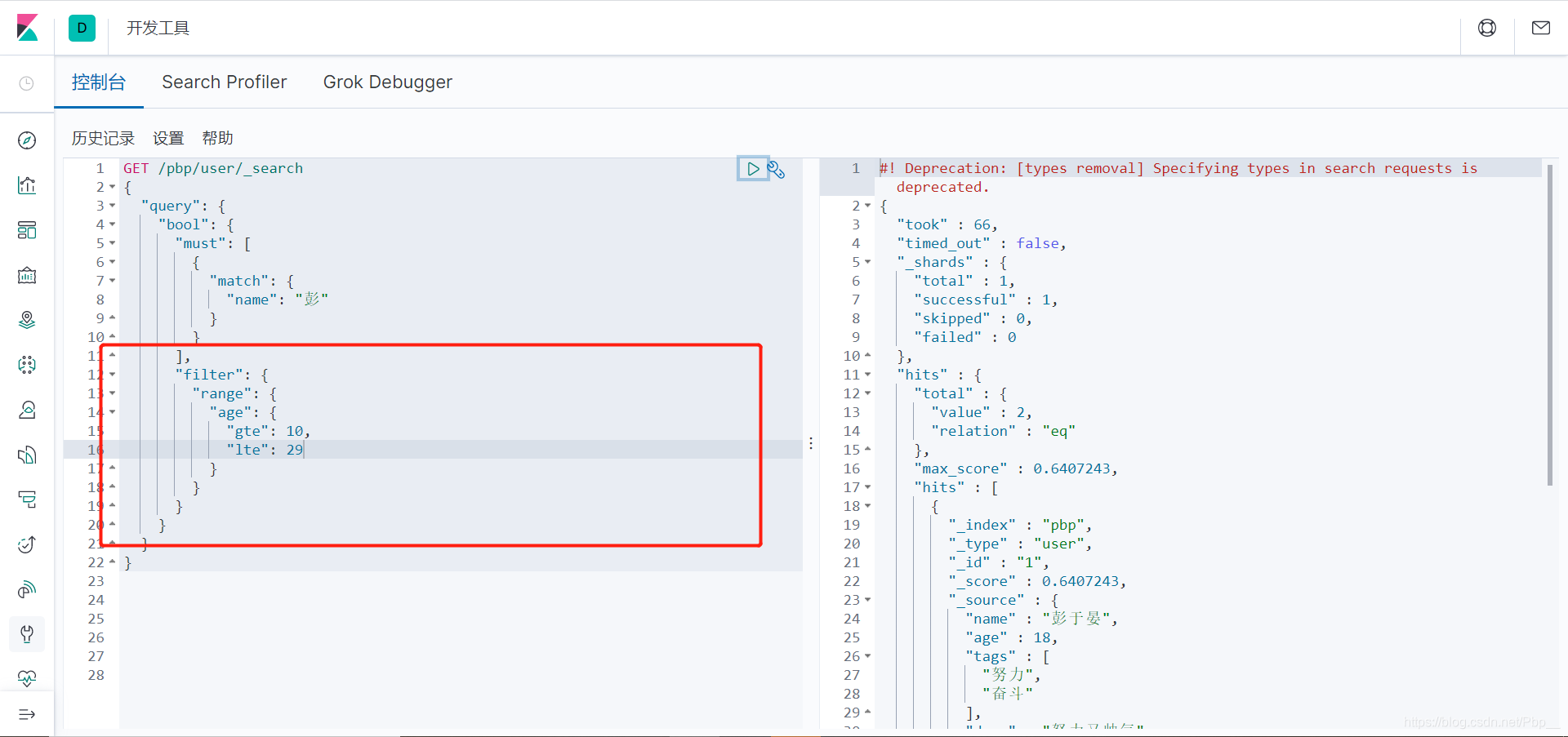Open recently viewed clock icon

[27, 83]
